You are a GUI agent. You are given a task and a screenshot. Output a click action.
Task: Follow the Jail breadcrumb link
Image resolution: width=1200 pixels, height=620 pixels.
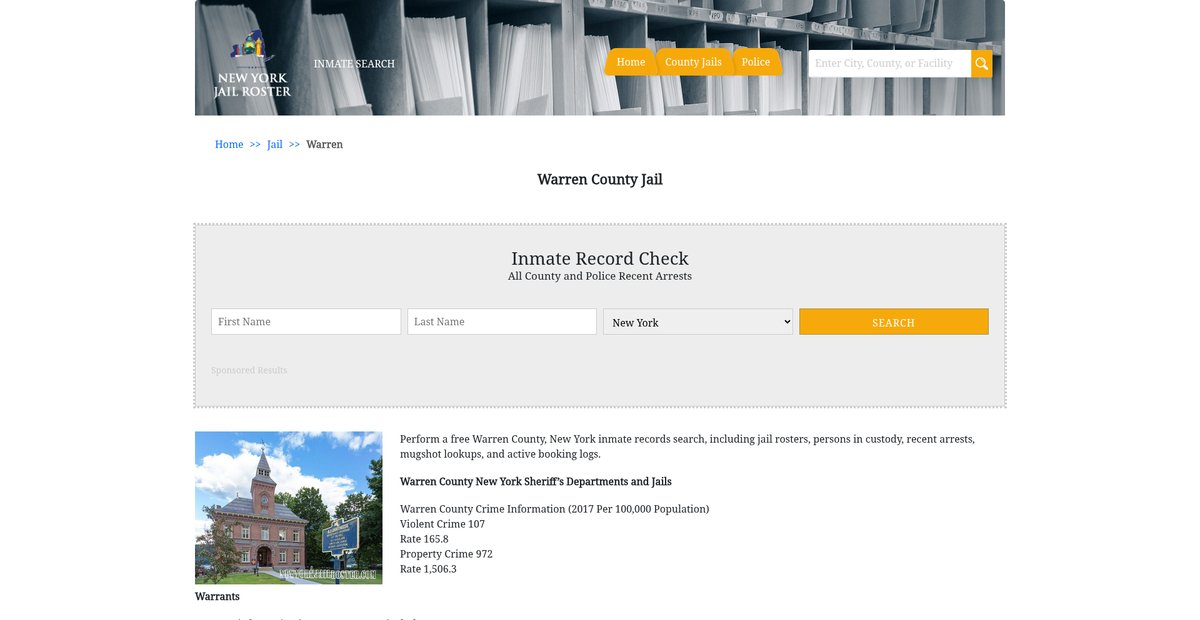click(275, 145)
